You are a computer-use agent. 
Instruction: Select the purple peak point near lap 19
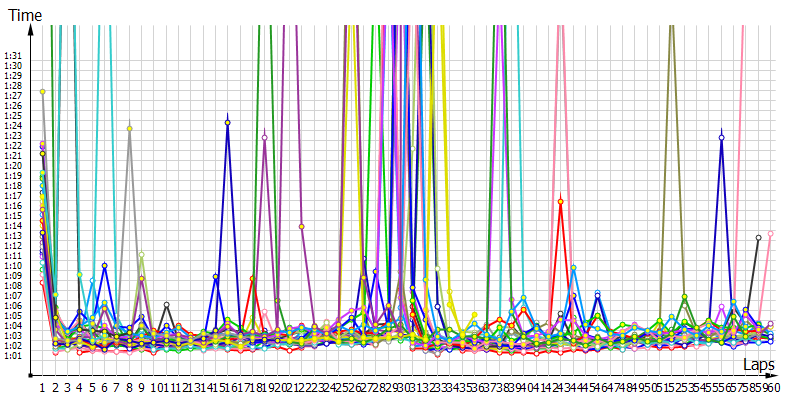[x=264, y=137]
